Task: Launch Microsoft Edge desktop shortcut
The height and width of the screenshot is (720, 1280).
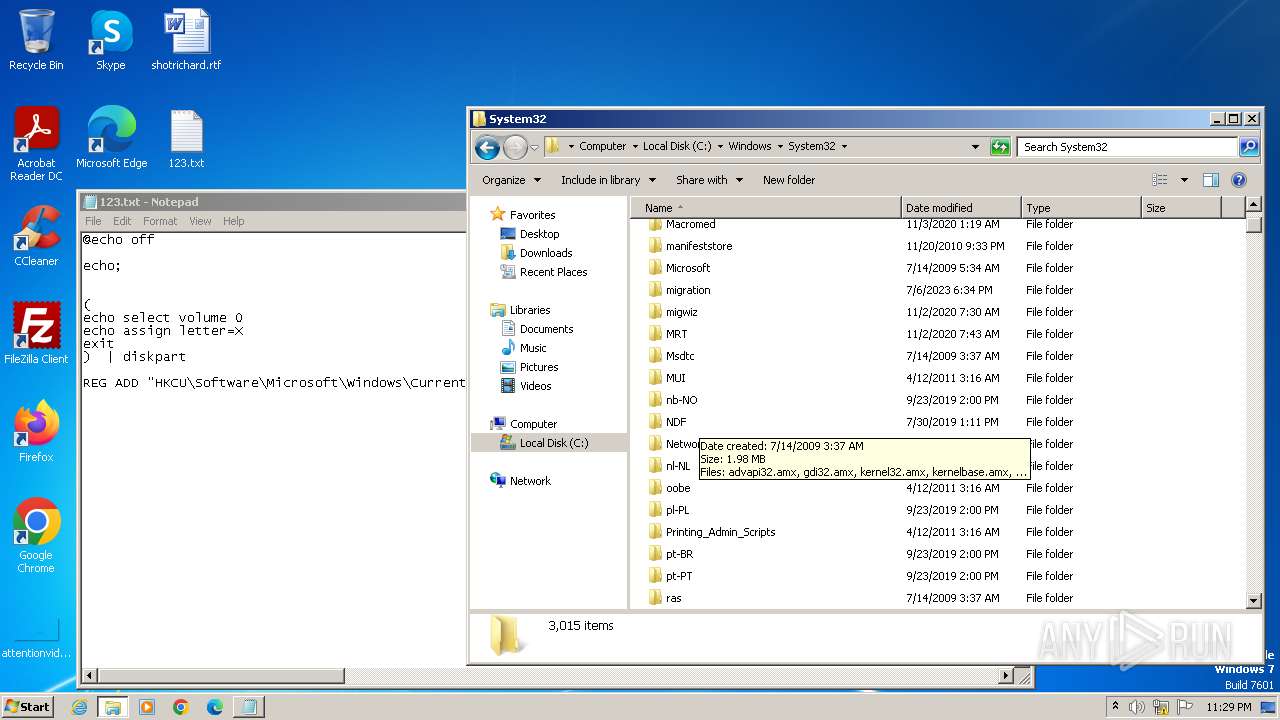Action: (x=111, y=138)
